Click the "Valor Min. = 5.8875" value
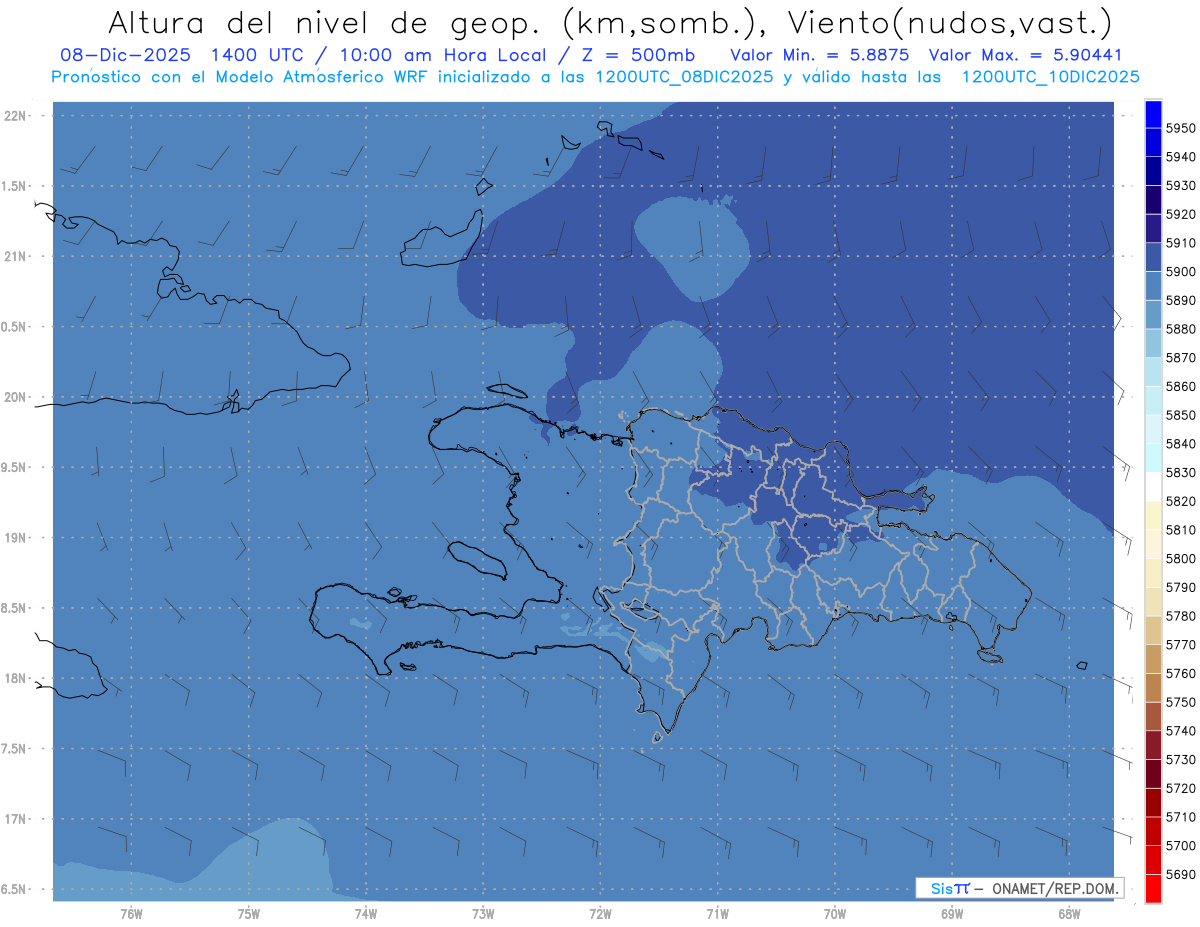Image resolution: width=1200 pixels, height=927 pixels. tap(820, 55)
